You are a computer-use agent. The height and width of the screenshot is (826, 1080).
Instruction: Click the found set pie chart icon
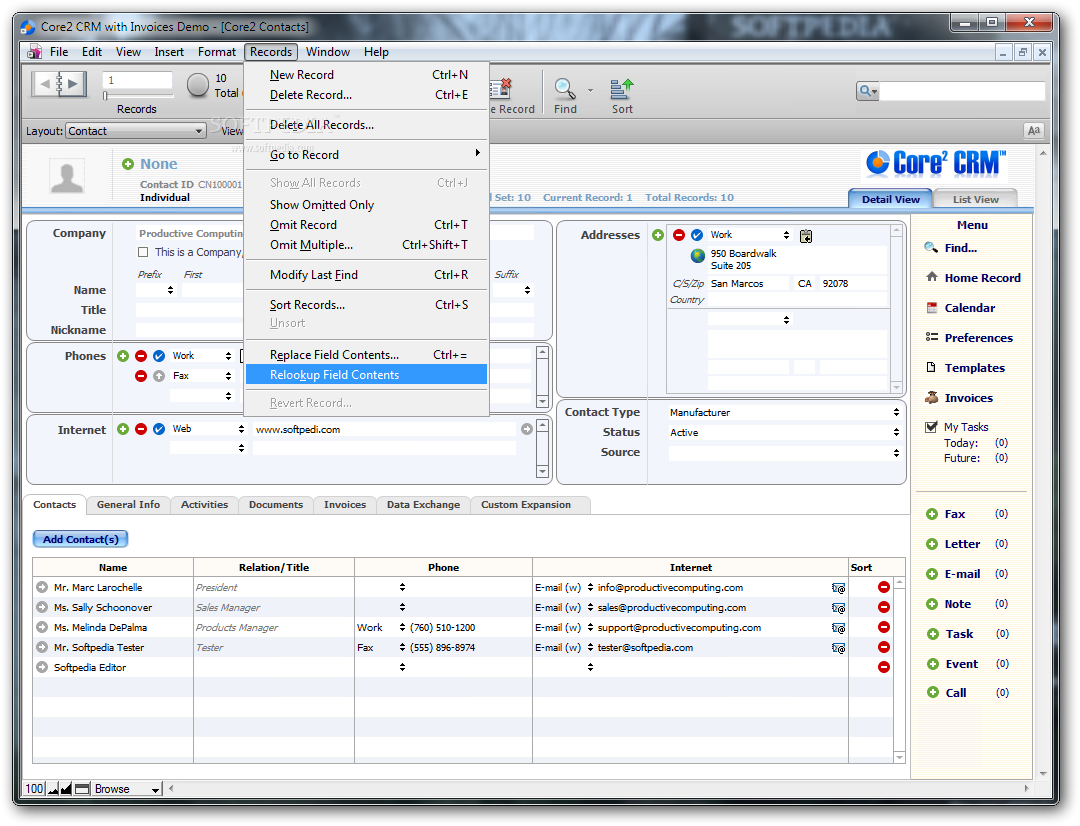click(x=198, y=85)
